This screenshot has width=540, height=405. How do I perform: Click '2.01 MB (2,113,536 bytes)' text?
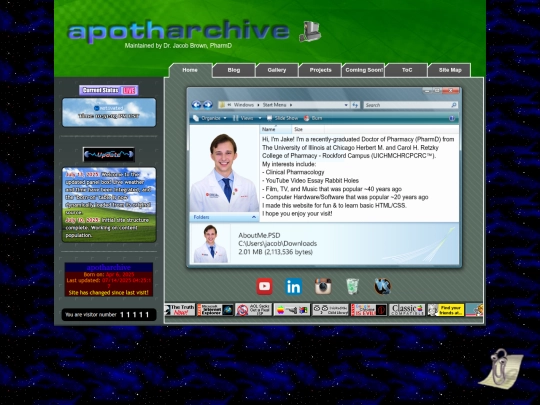pos(276,252)
